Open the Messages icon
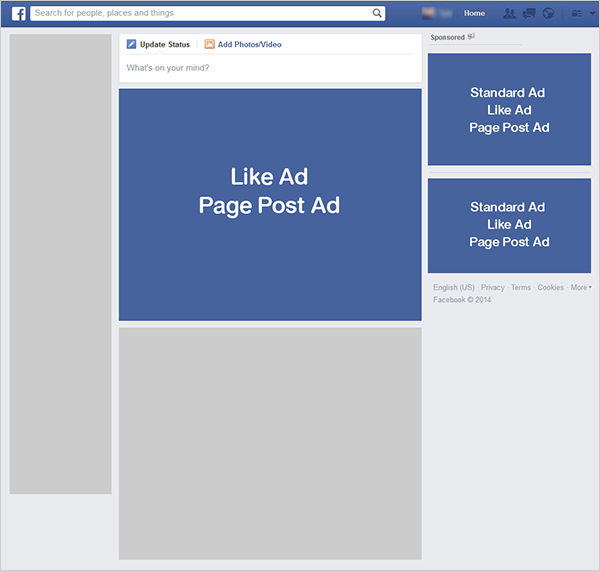This screenshot has height=571, width=600. tap(529, 13)
